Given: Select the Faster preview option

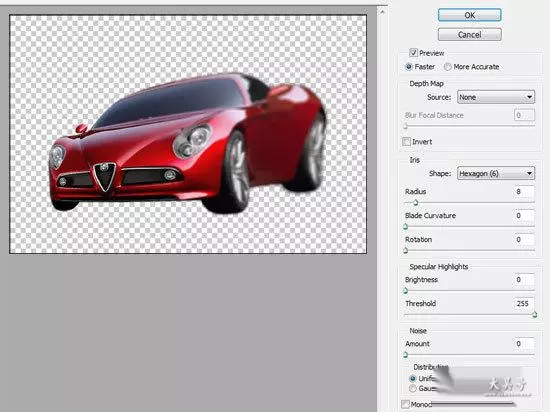Looking at the screenshot, I should [409, 67].
